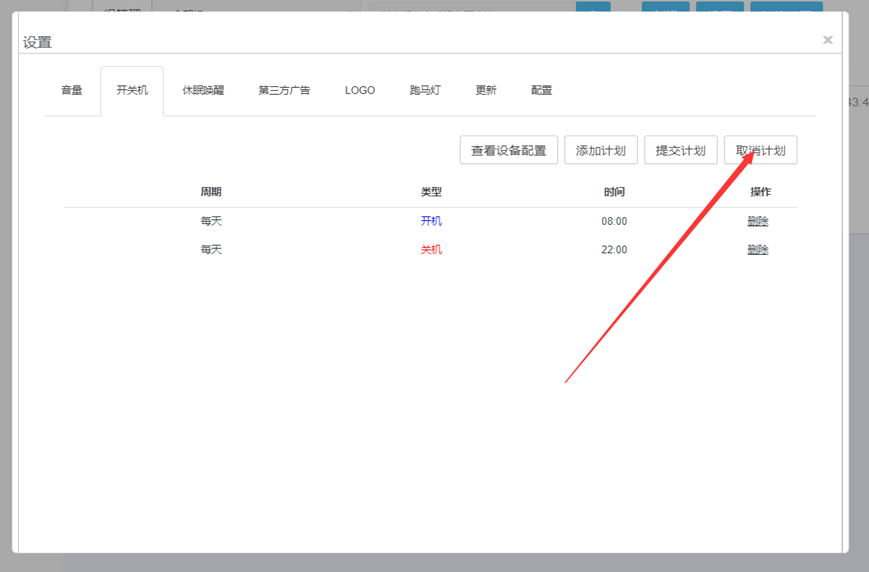
Task: Select the 08:00 time cell
Action: 614,221
